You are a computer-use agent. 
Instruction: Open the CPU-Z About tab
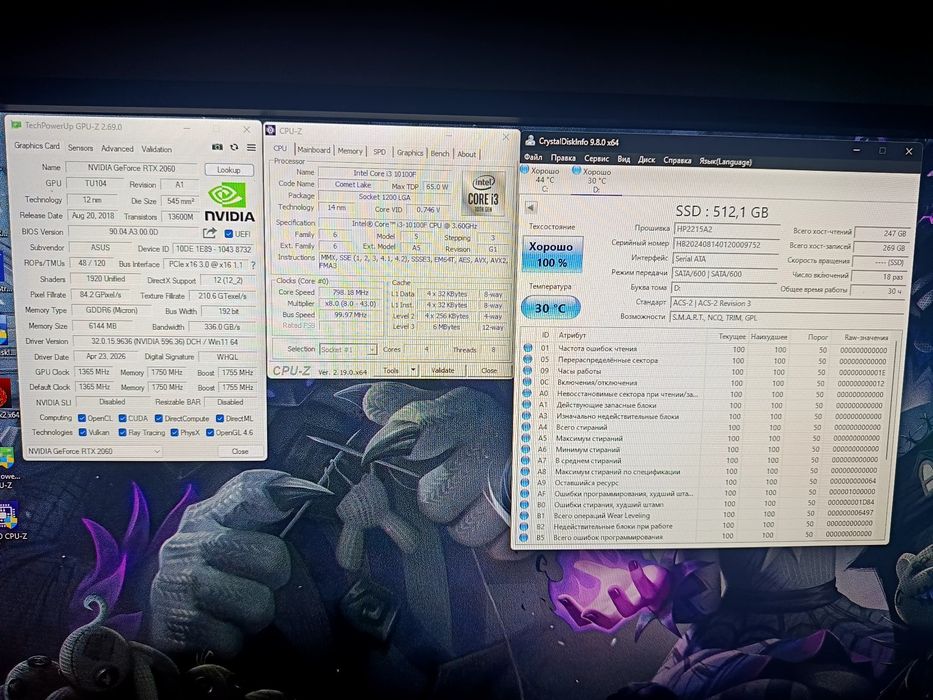[466, 154]
